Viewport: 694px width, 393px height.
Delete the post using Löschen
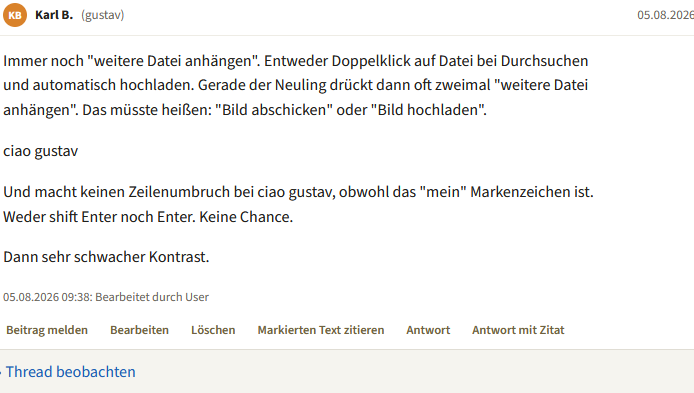point(213,330)
